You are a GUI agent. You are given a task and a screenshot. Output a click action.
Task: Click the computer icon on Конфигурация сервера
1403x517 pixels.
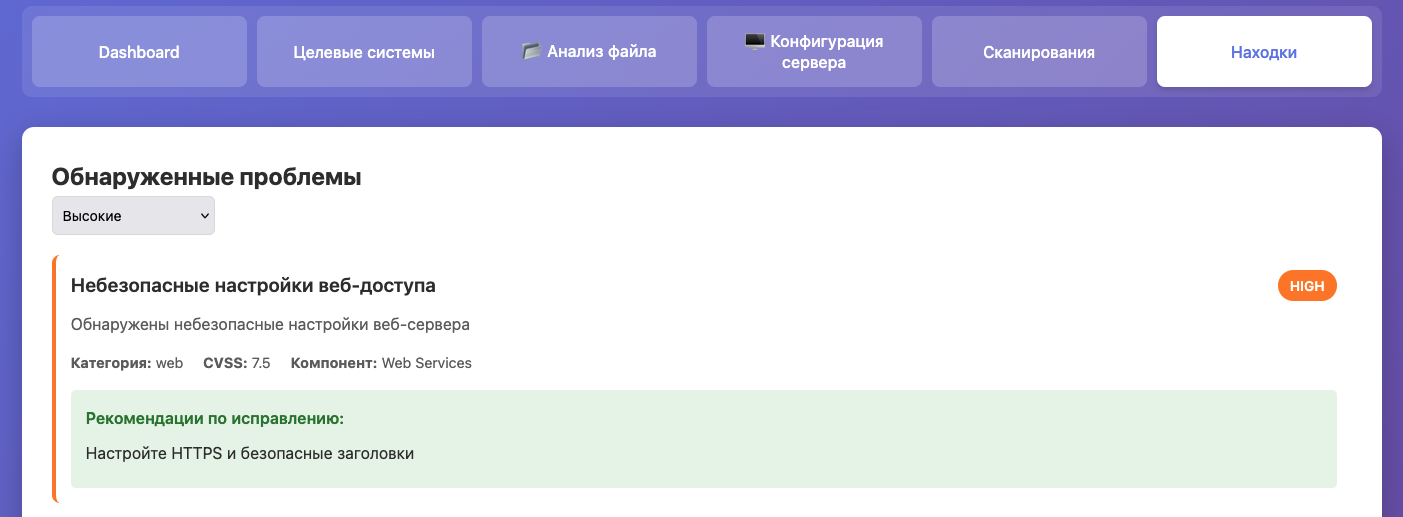tap(755, 41)
